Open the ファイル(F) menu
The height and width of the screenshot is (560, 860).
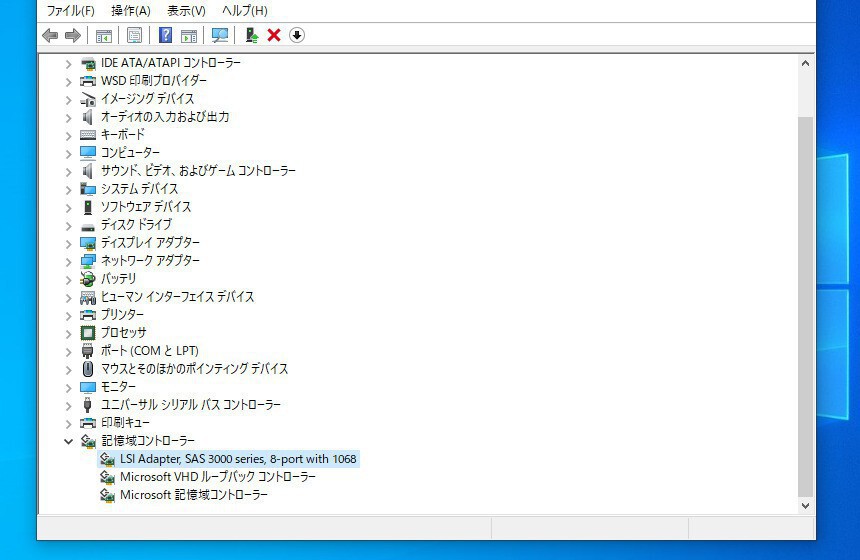[70, 10]
